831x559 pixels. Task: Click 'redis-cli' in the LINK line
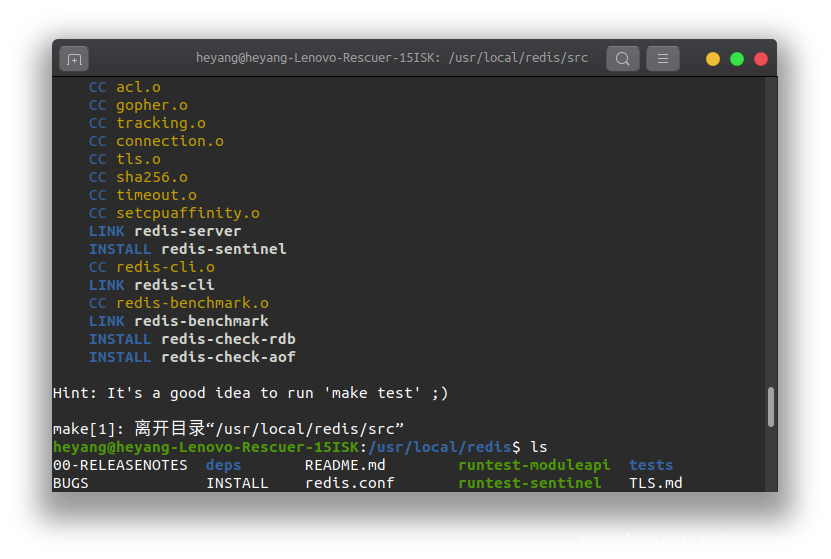[174, 285]
